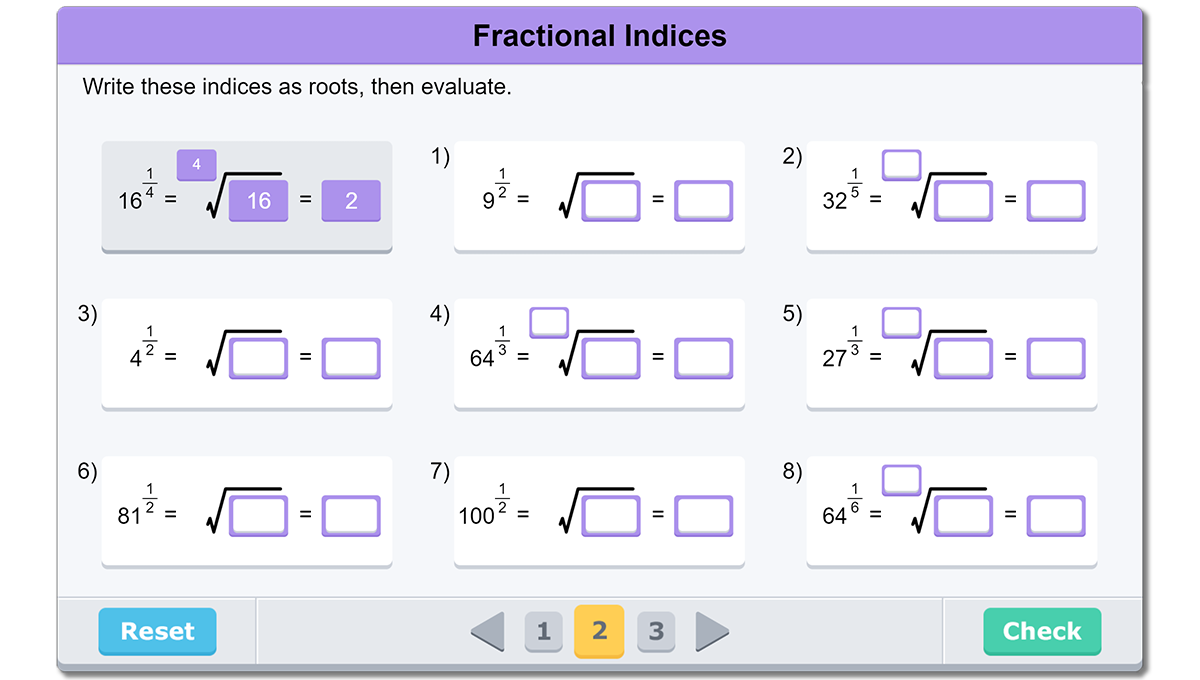The height and width of the screenshot is (680, 1200).
Task: Click root index box for question 8
Action: point(902,480)
